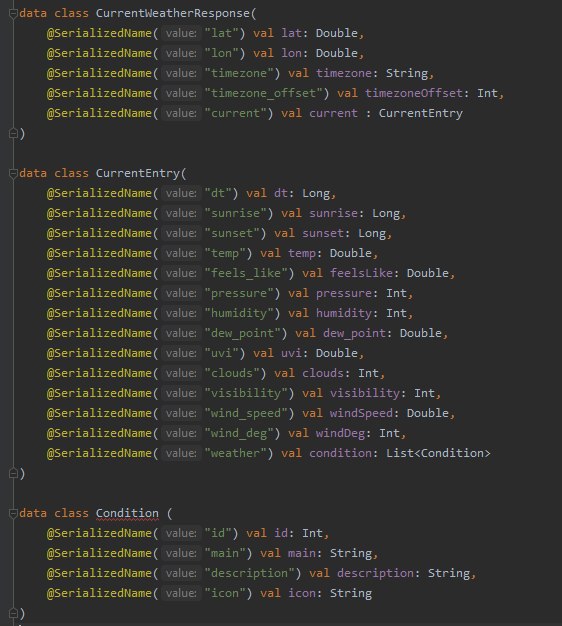The width and height of the screenshot is (562, 626).
Task: Click the "humidity" string literal
Action: 239,313
